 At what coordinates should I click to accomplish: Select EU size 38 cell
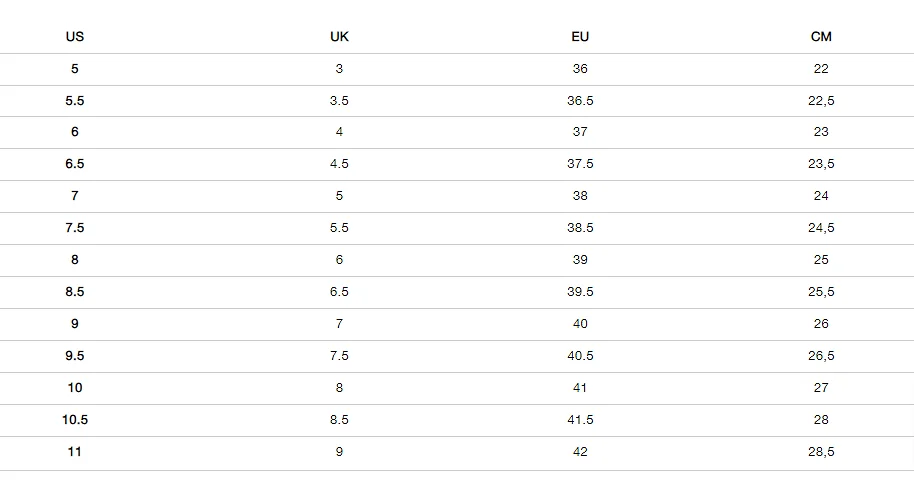[x=580, y=196]
